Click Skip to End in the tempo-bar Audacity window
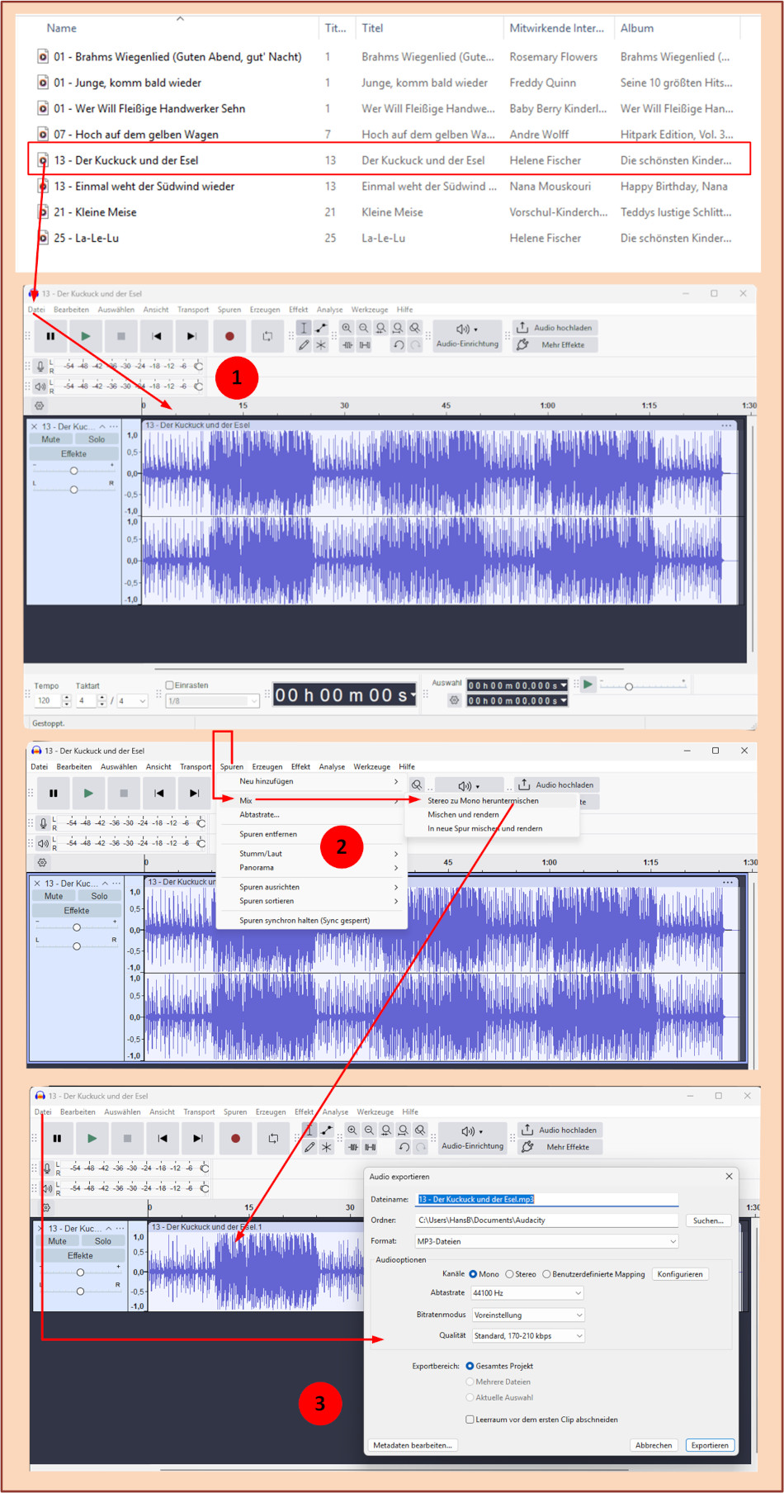This screenshot has height=1512, width=784. (191, 336)
